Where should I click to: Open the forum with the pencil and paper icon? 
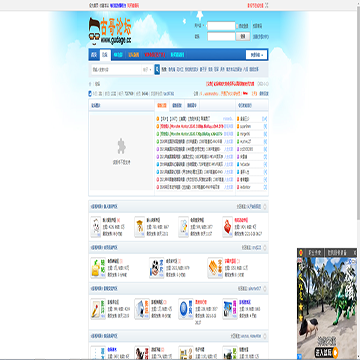[x=98, y=309]
